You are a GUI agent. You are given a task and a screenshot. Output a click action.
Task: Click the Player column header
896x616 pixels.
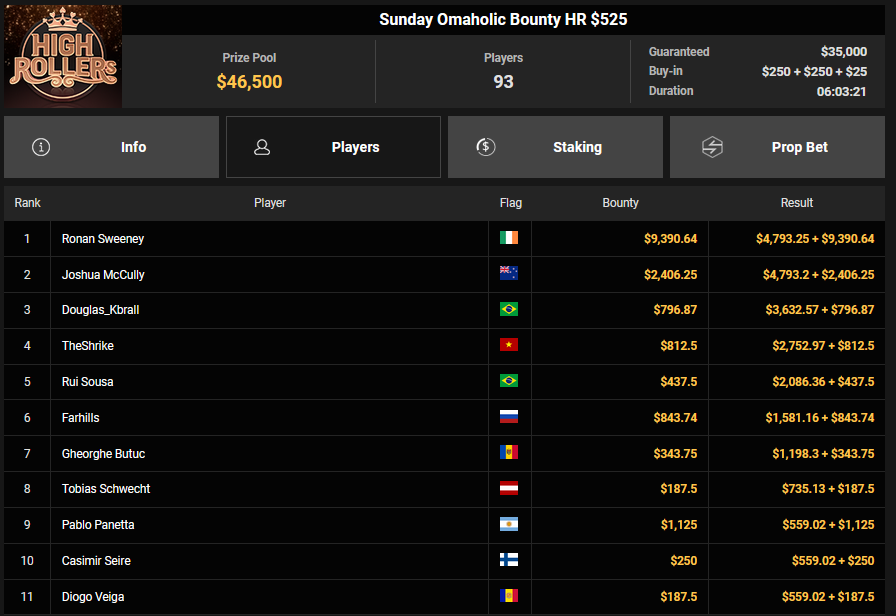tap(269, 203)
